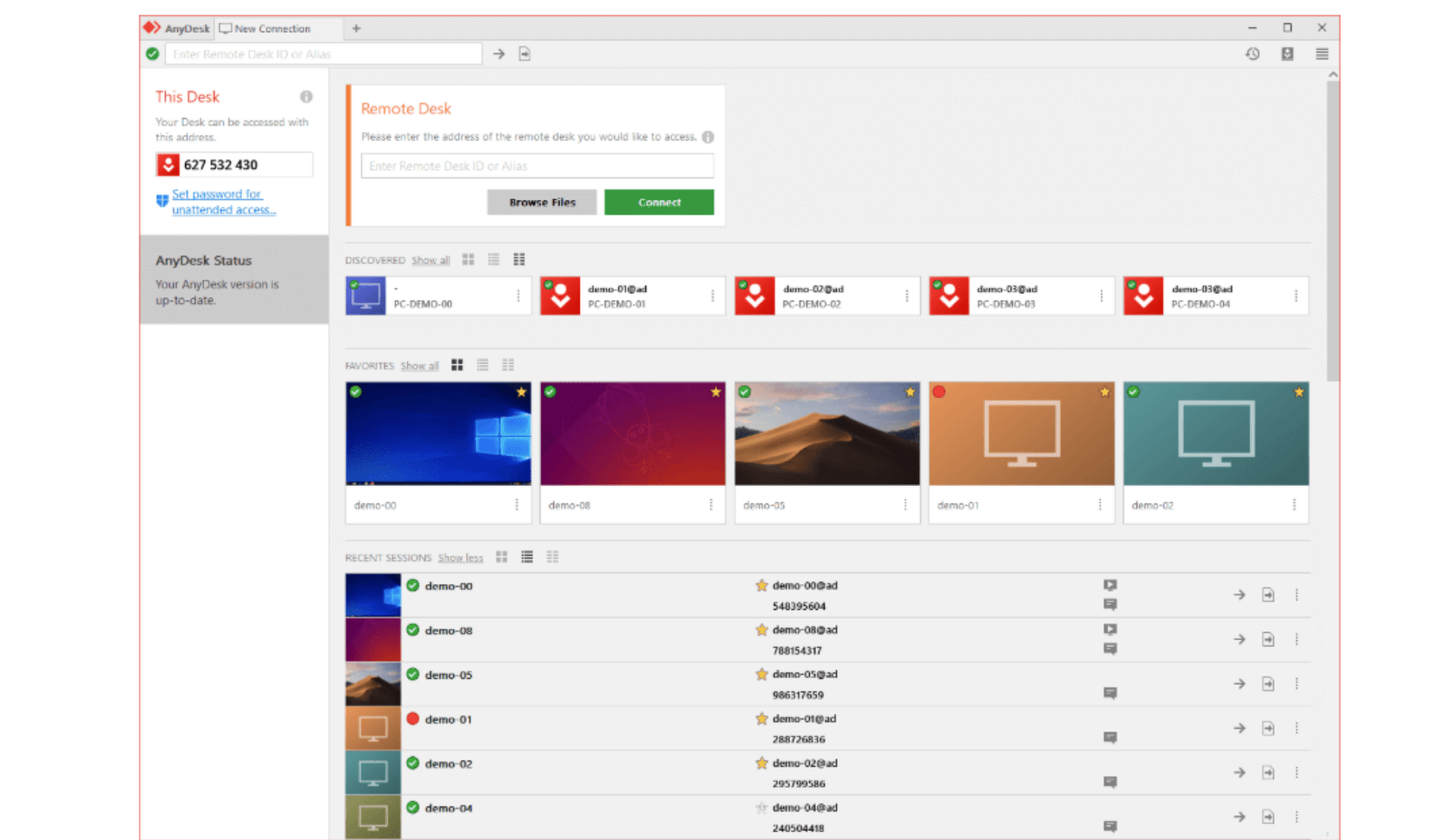Unfavorite demo-05 by clicking its star
The image size is (1439, 840).
pos(908,392)
